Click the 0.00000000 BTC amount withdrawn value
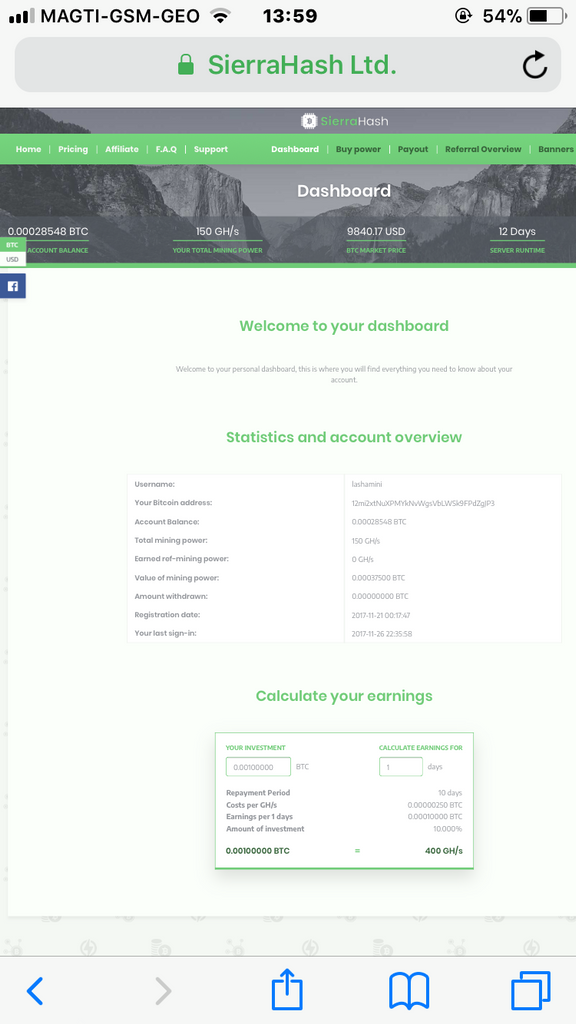The width and height of the screenshot is (576, 1024). 380,596
